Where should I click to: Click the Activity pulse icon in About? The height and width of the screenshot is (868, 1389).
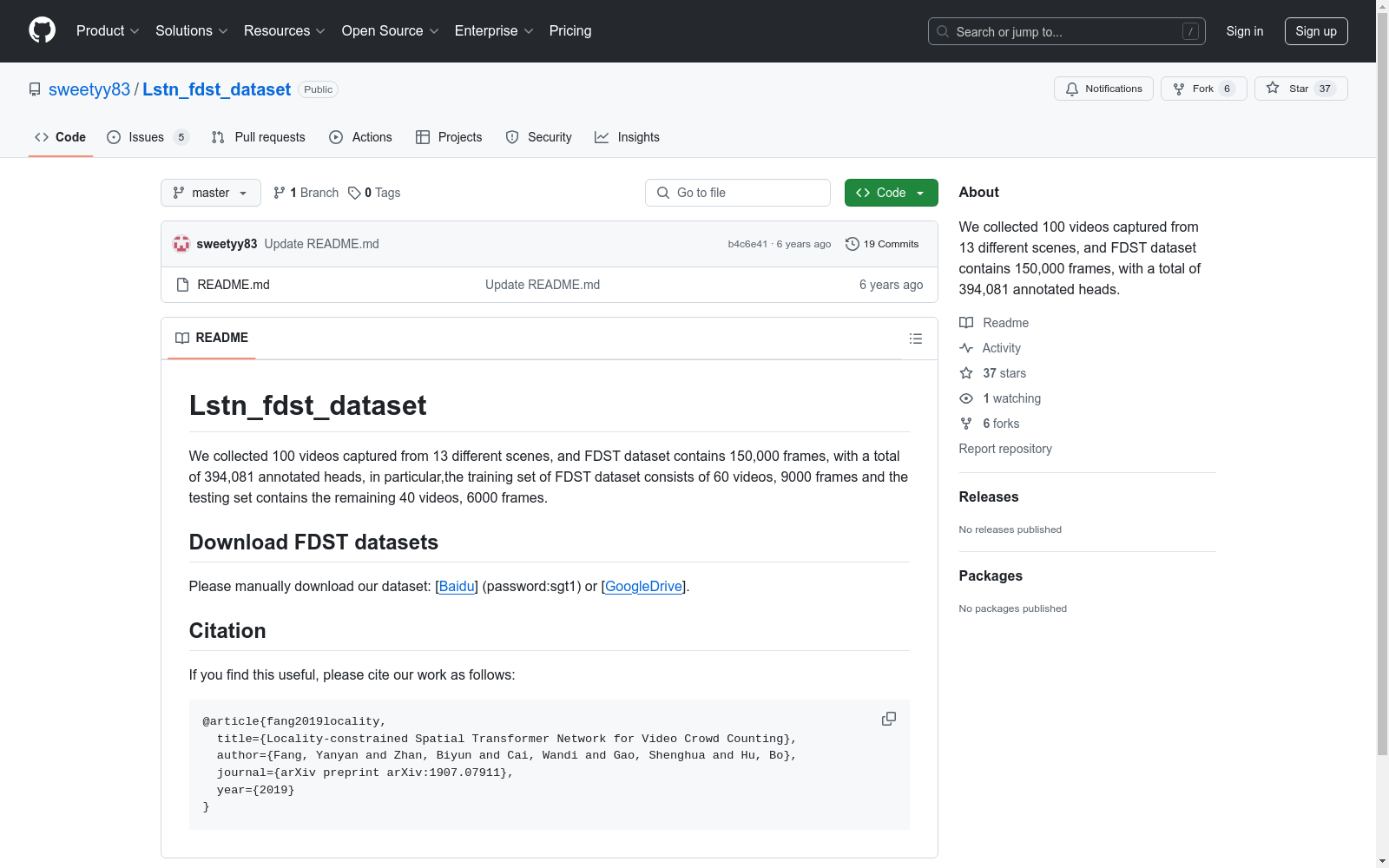click(966, 348)
